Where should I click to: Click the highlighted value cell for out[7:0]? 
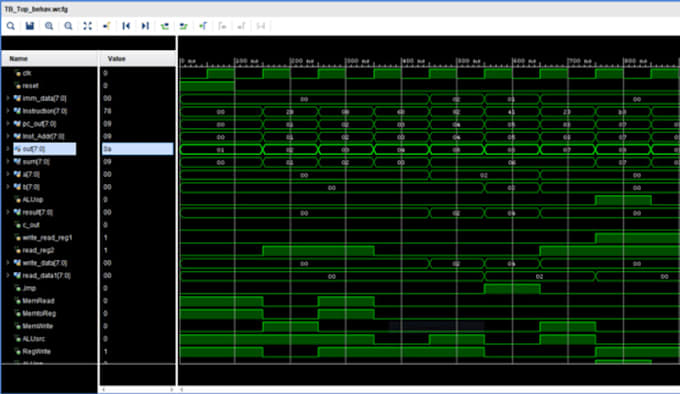[137, 149]
